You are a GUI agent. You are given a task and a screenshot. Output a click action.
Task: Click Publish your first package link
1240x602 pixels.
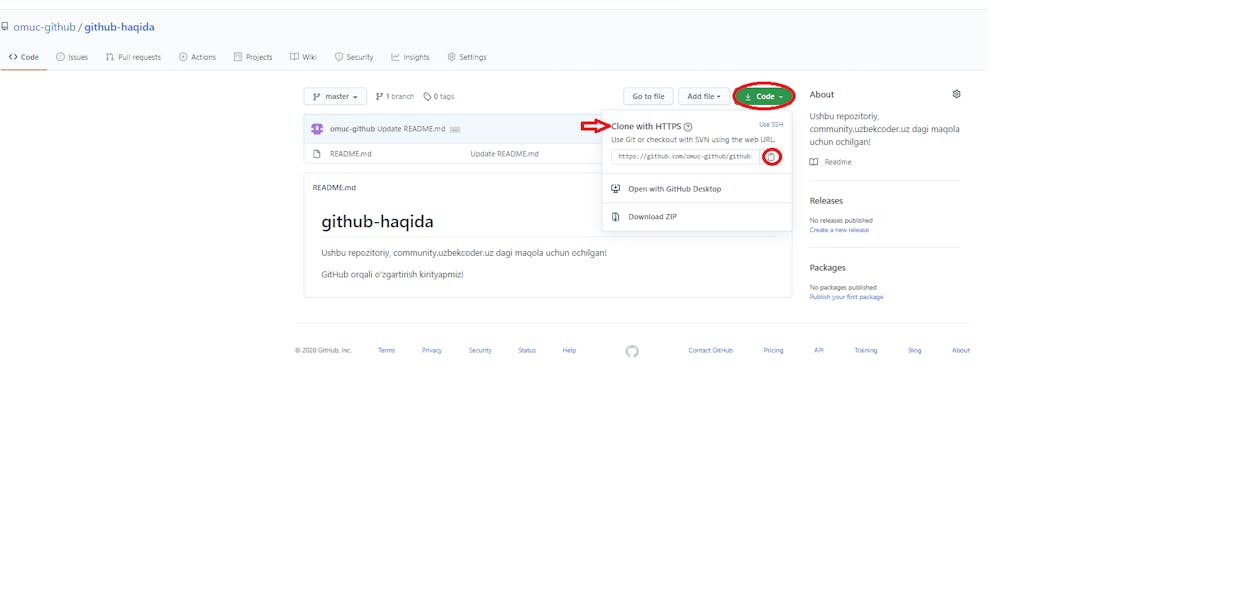846,297
